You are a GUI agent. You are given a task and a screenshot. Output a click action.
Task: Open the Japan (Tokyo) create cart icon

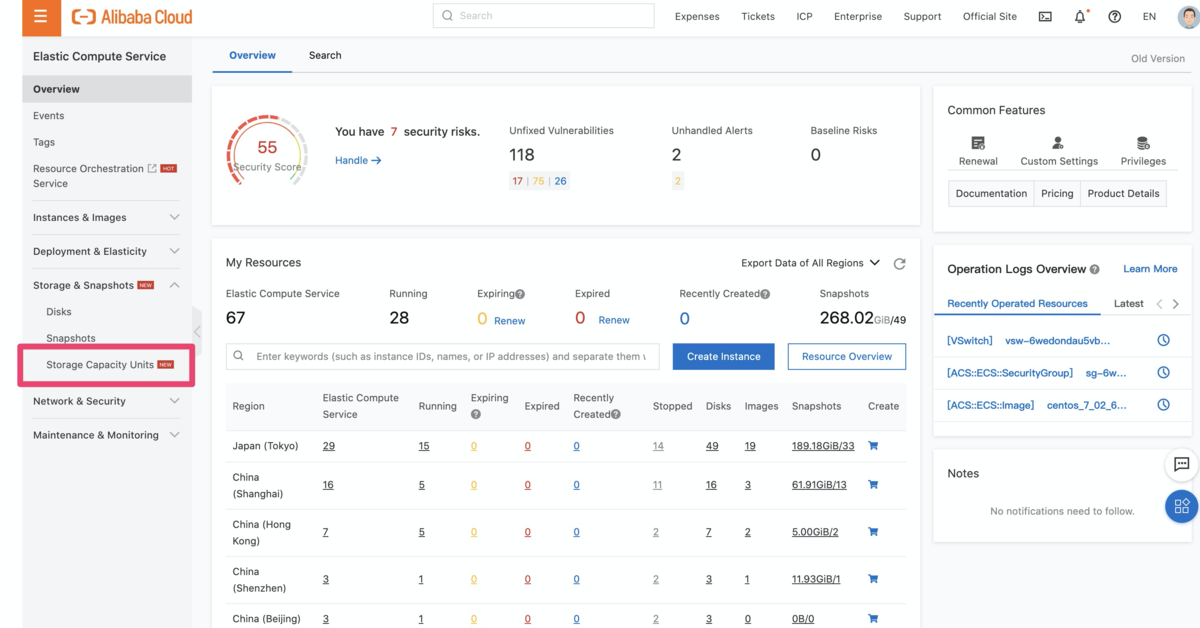[873, 446]
